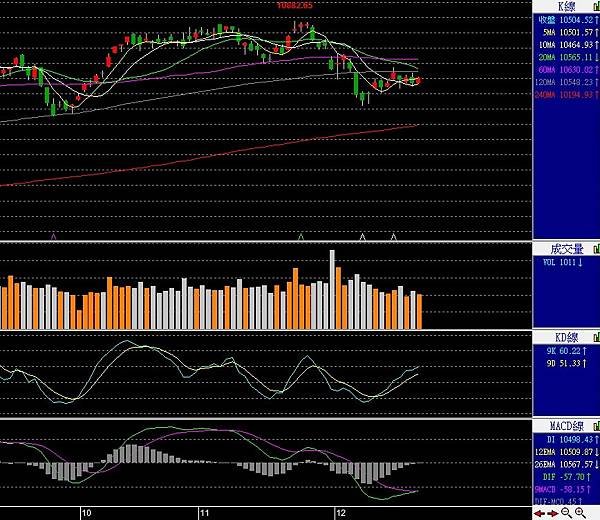Click month 10 label on time axis
Image resolution: width=600 pixels, height=520 pixels.
pos(87,513)
